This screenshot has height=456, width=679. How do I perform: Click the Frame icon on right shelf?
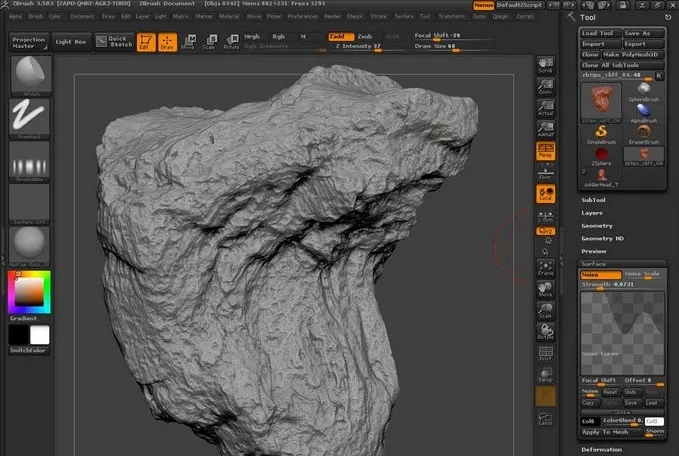(x=546, y=268)
